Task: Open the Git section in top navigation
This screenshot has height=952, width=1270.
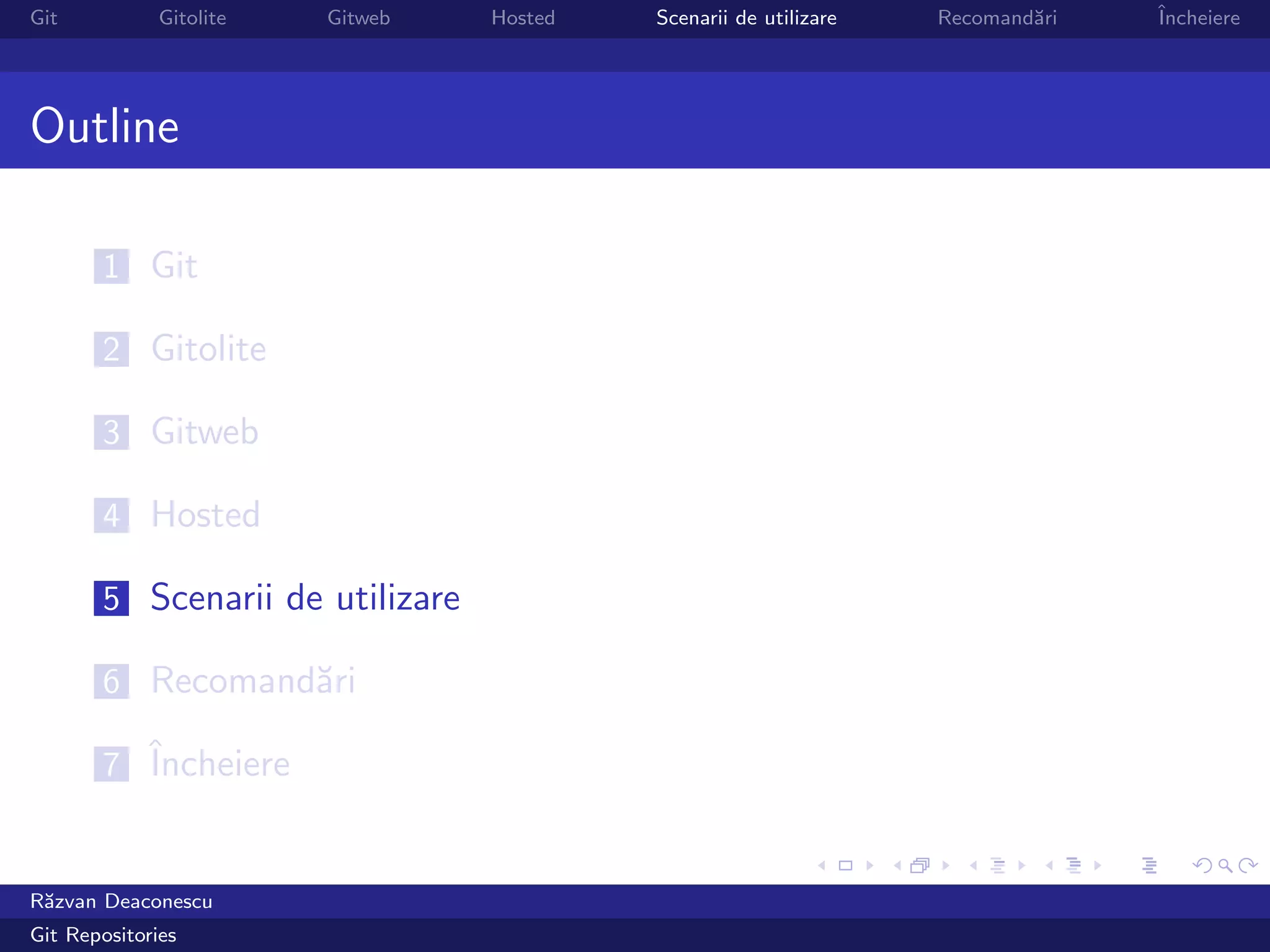Action: 43,18
